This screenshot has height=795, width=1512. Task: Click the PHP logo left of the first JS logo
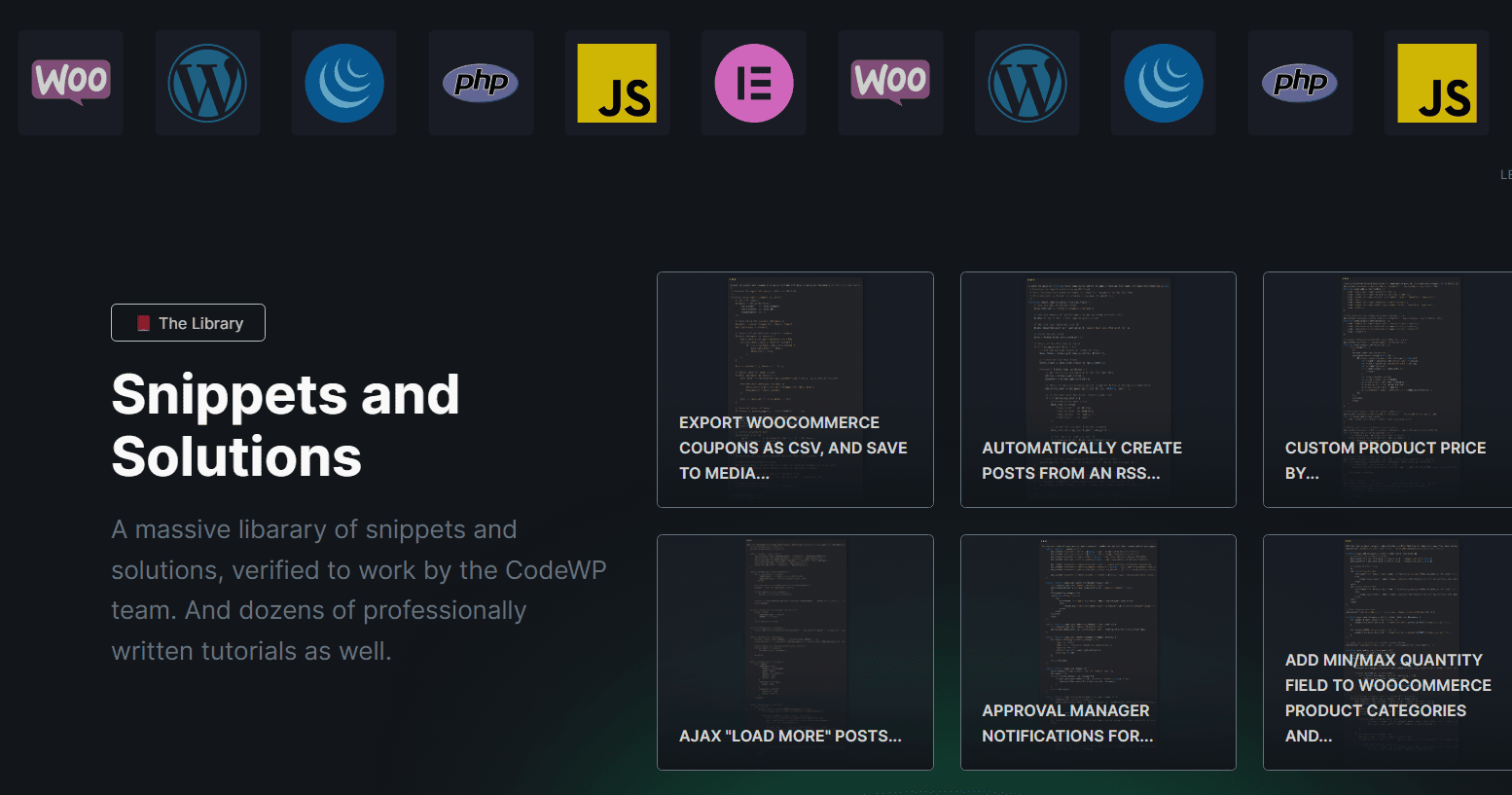481,83
